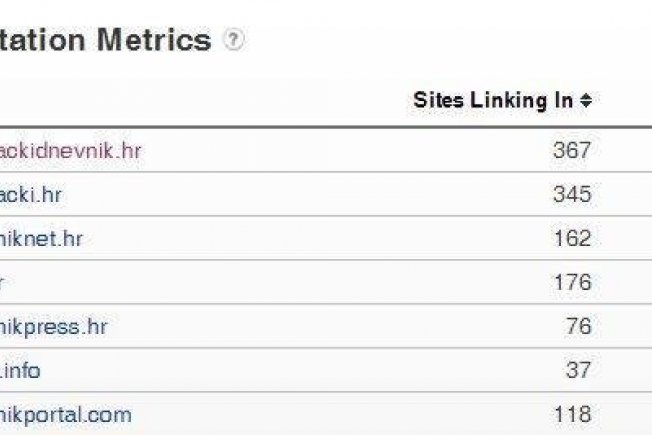The width and height of the screenshot is (652, 435).
Task: Select the 345 sites linking value
Action: 572,194
